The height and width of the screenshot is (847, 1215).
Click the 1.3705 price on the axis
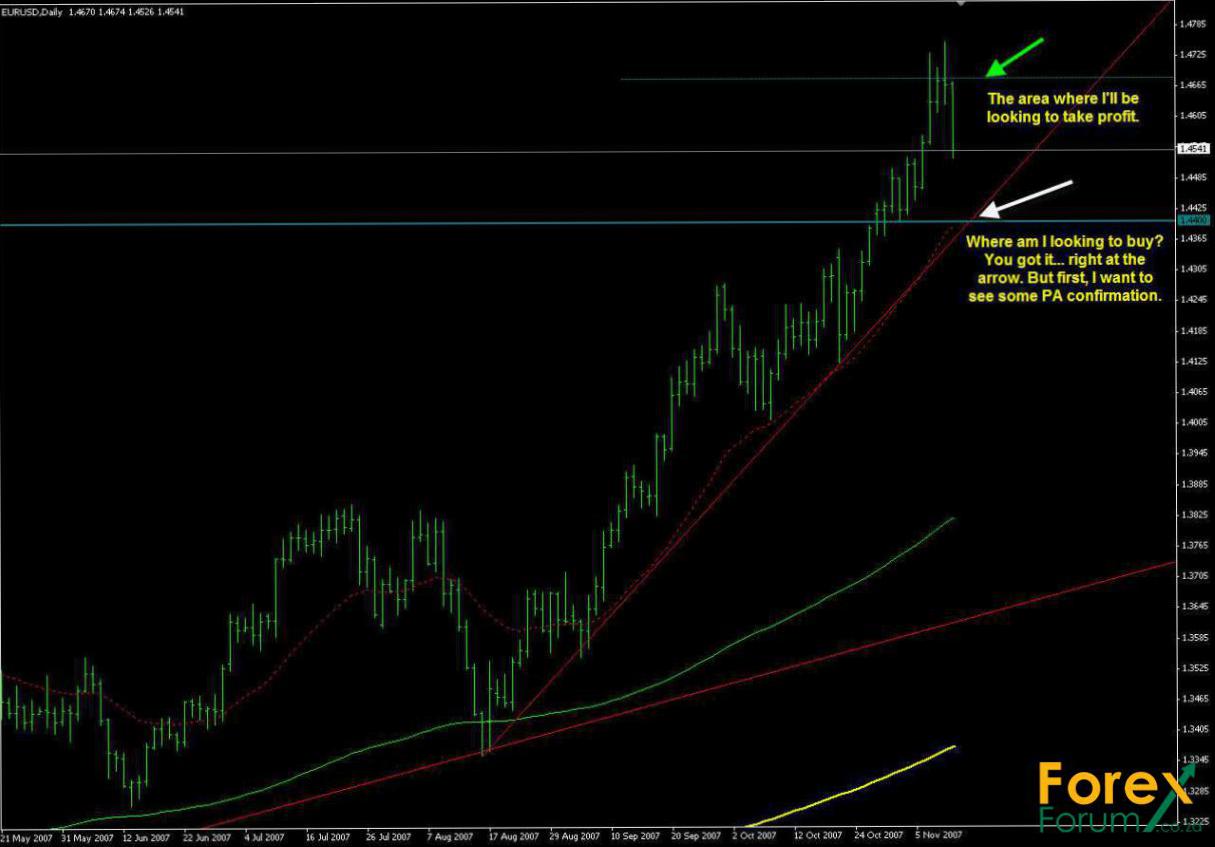tap(1193, 576)
